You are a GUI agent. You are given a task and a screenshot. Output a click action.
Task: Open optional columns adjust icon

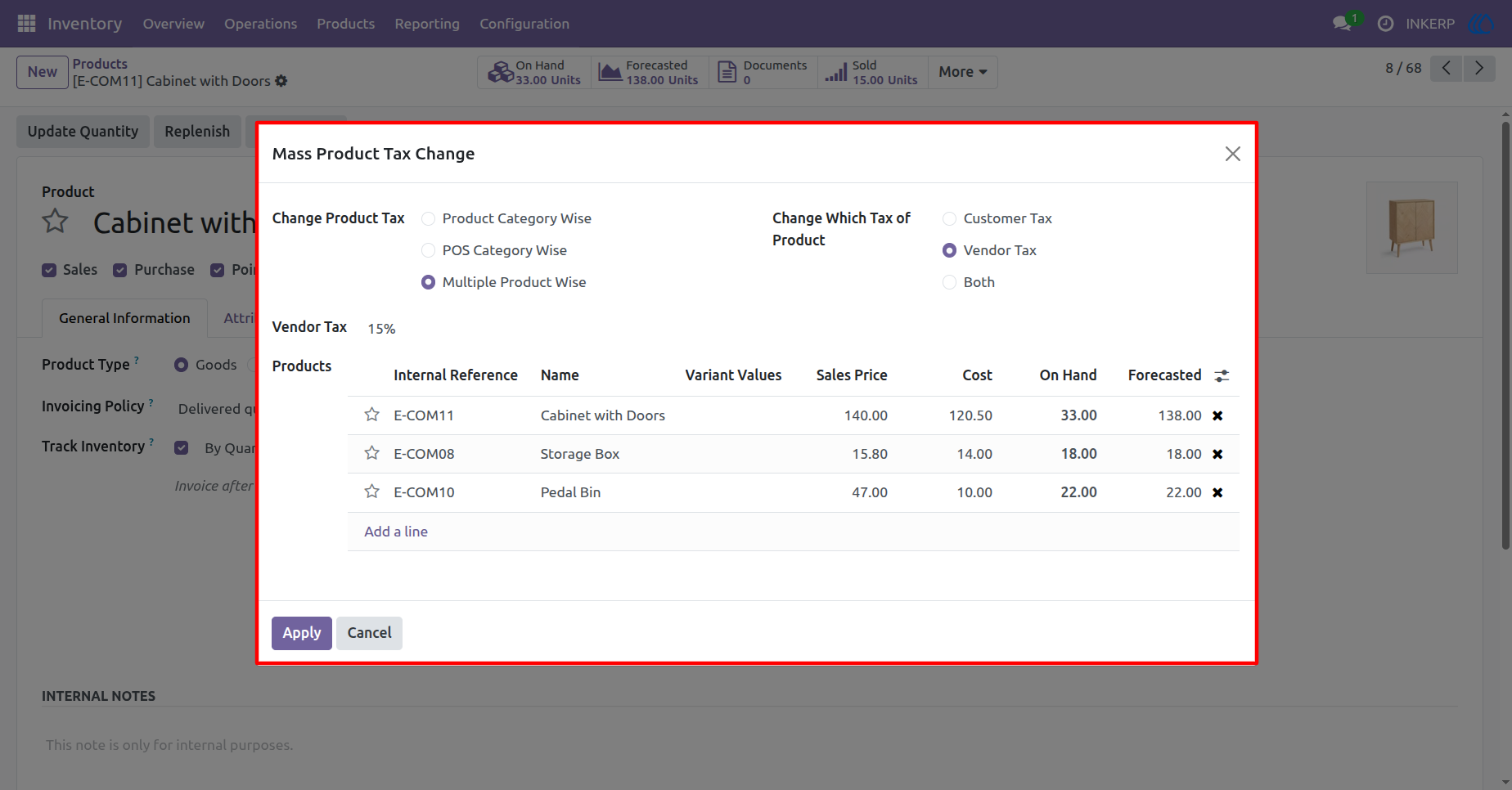coord(1222,375)
